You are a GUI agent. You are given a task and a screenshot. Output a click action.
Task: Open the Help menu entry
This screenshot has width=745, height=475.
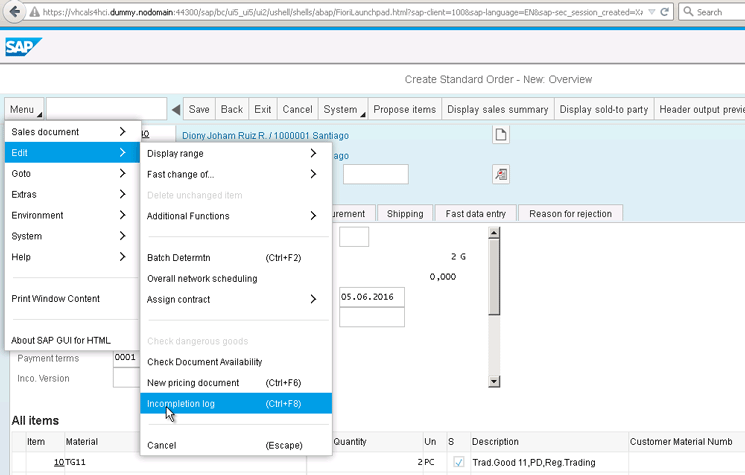(x=72, y=257)
